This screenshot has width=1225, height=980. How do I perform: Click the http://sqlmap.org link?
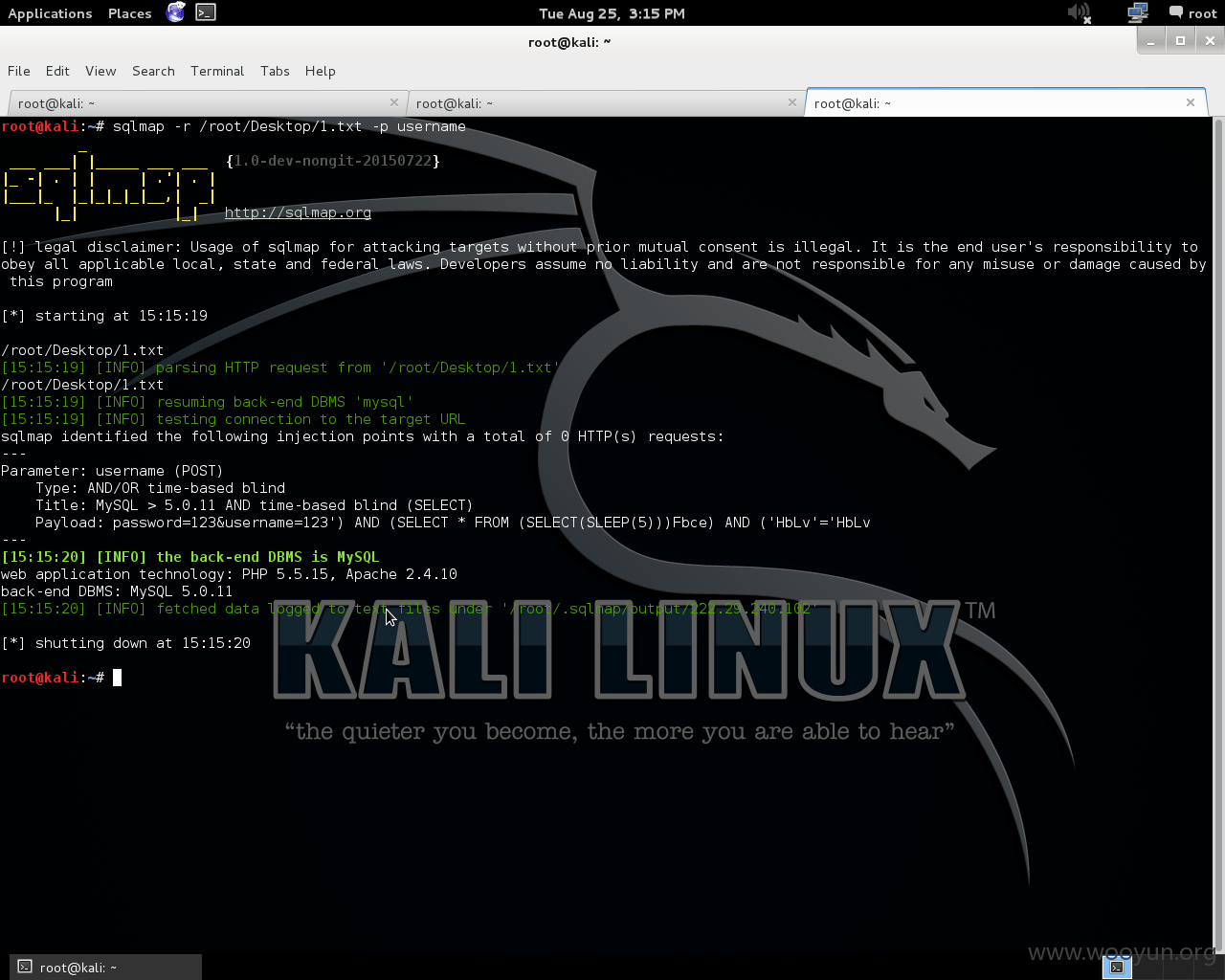point(298,212)
